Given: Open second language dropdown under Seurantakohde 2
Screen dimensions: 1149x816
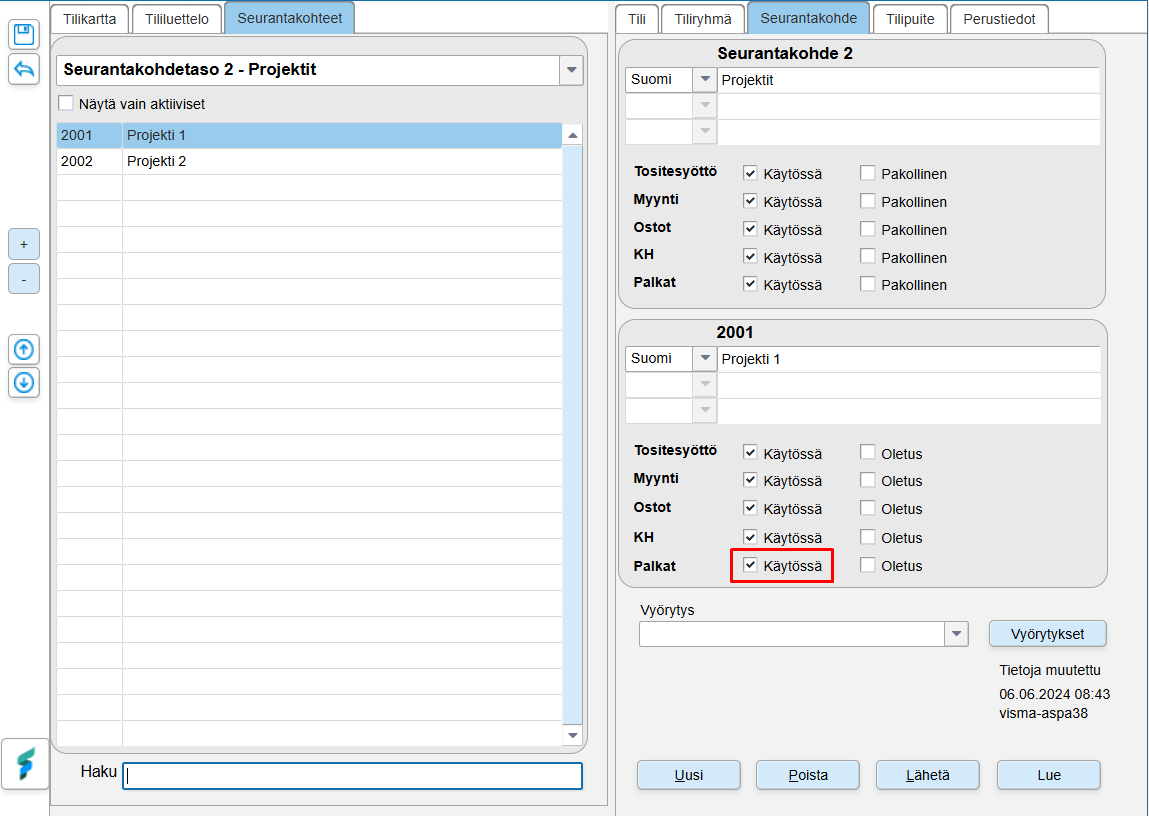Looking at the screenshot, I should click(x=705, y=105).
